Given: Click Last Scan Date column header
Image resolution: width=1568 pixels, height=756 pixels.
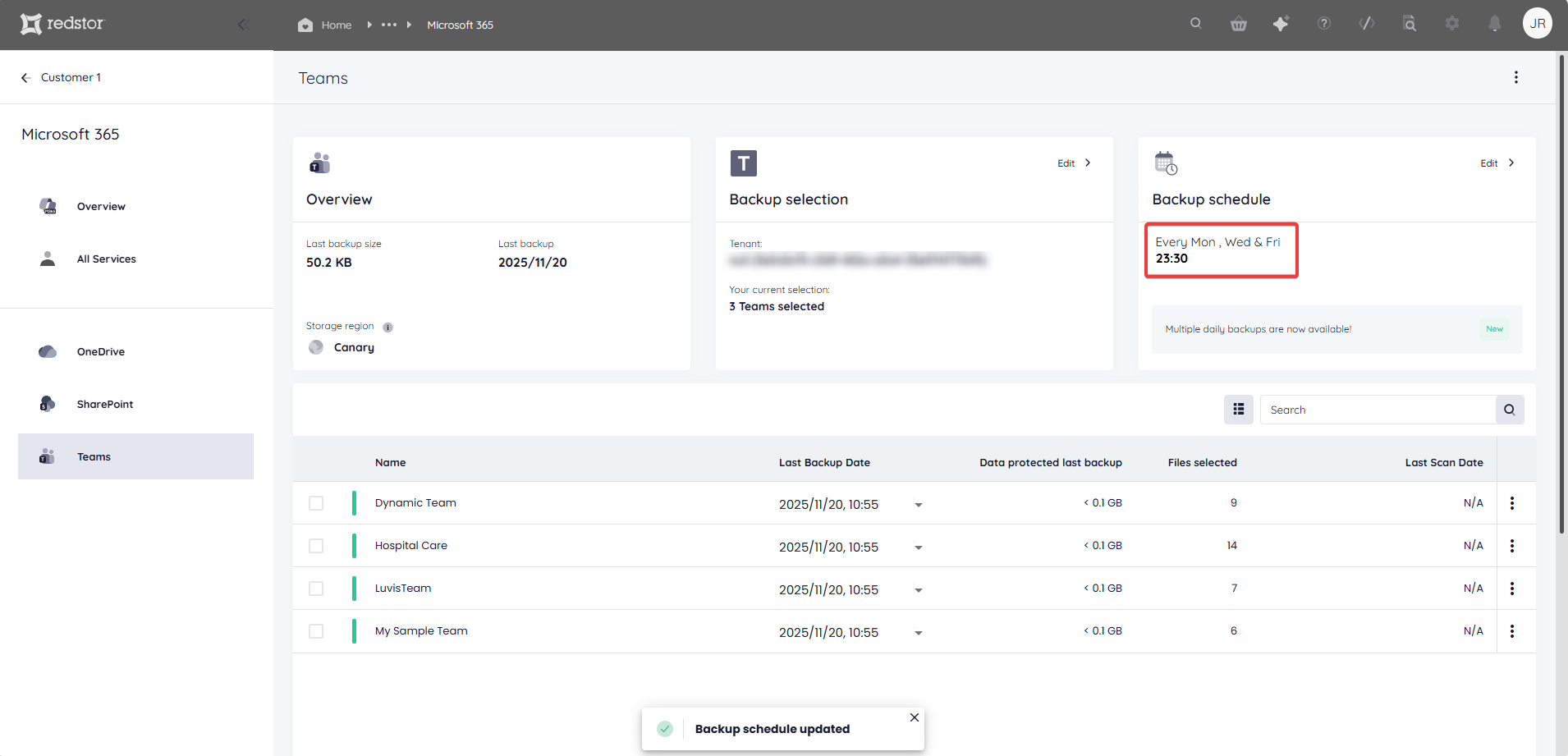Looking at the screenshot, I should click(x=1444, y=462).
